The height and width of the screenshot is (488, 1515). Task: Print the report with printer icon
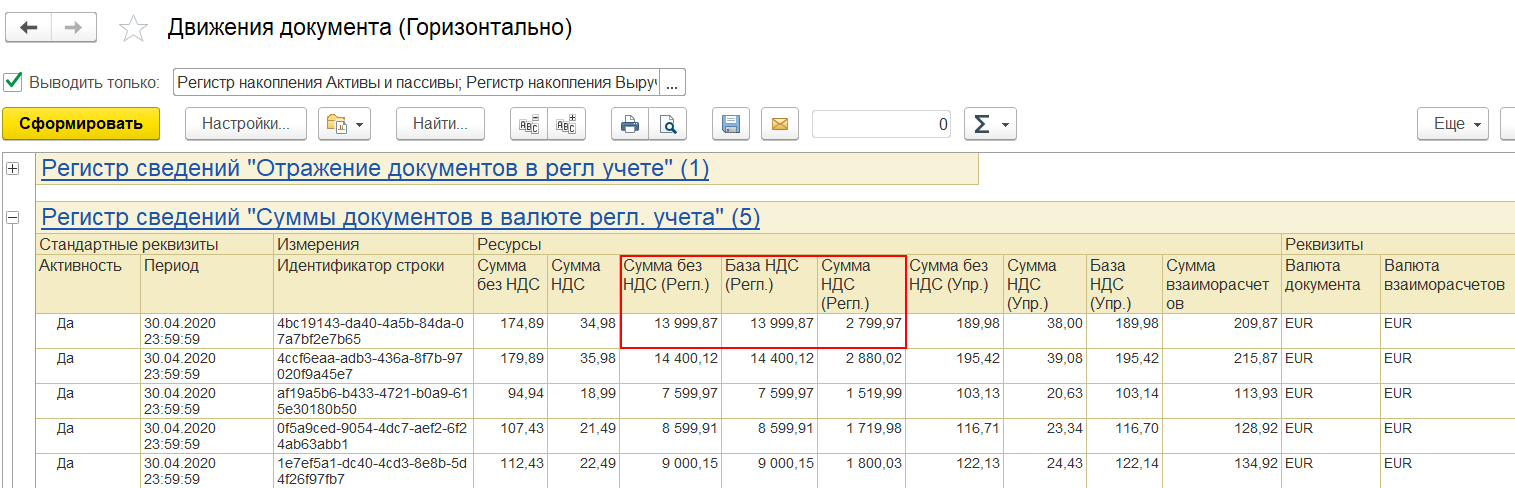point(630,124)
